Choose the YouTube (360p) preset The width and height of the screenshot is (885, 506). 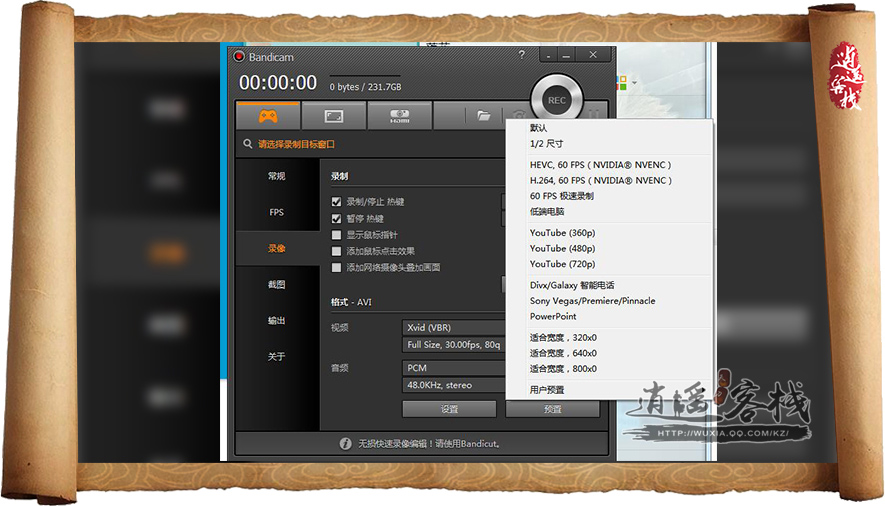pyautogui.click(x=610, y=232)
